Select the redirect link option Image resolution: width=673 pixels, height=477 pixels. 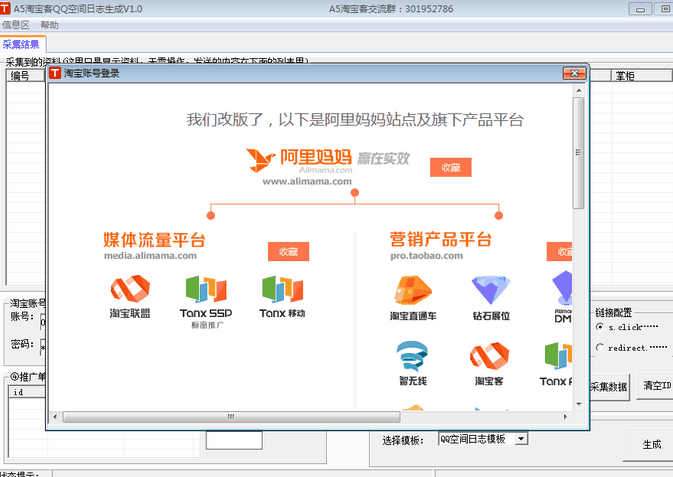[600, 347]
